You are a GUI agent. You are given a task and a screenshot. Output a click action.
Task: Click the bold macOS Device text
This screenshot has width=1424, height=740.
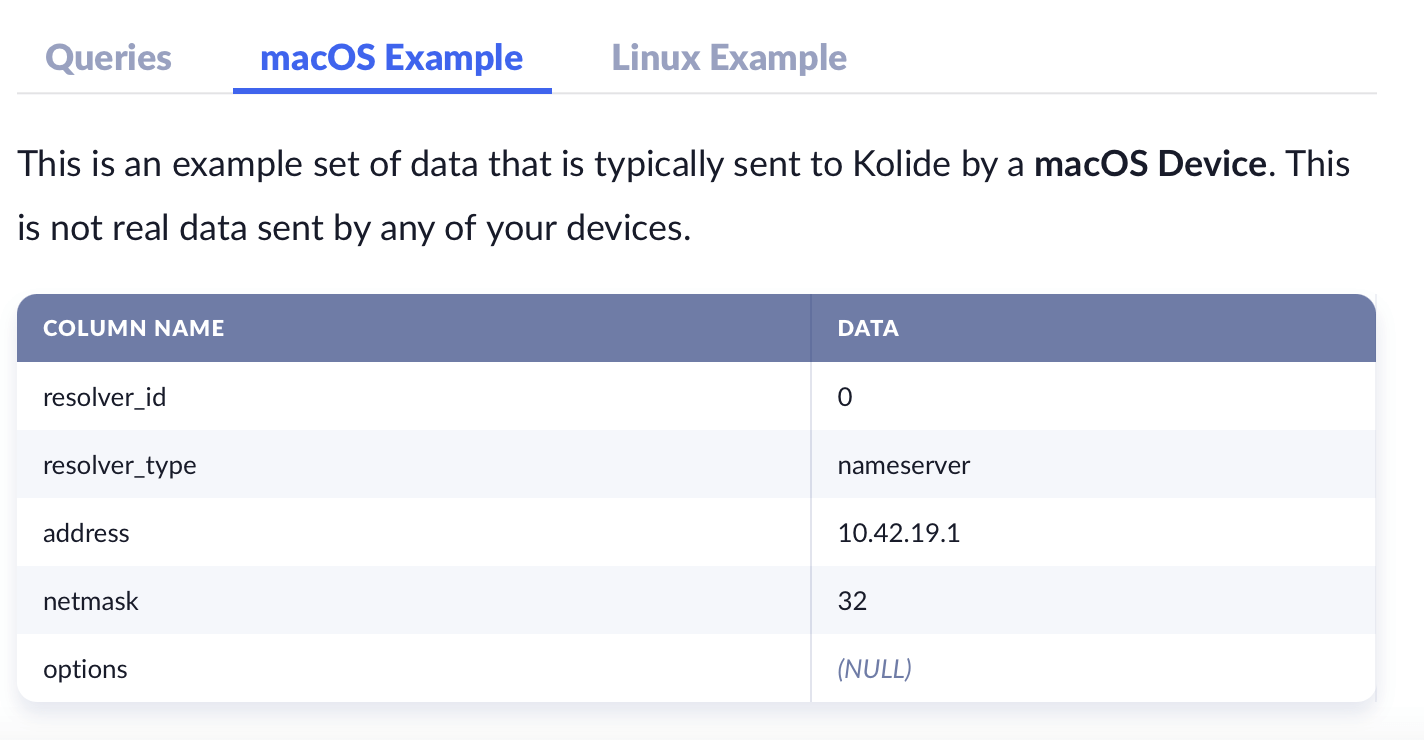tap(1150, 164)
